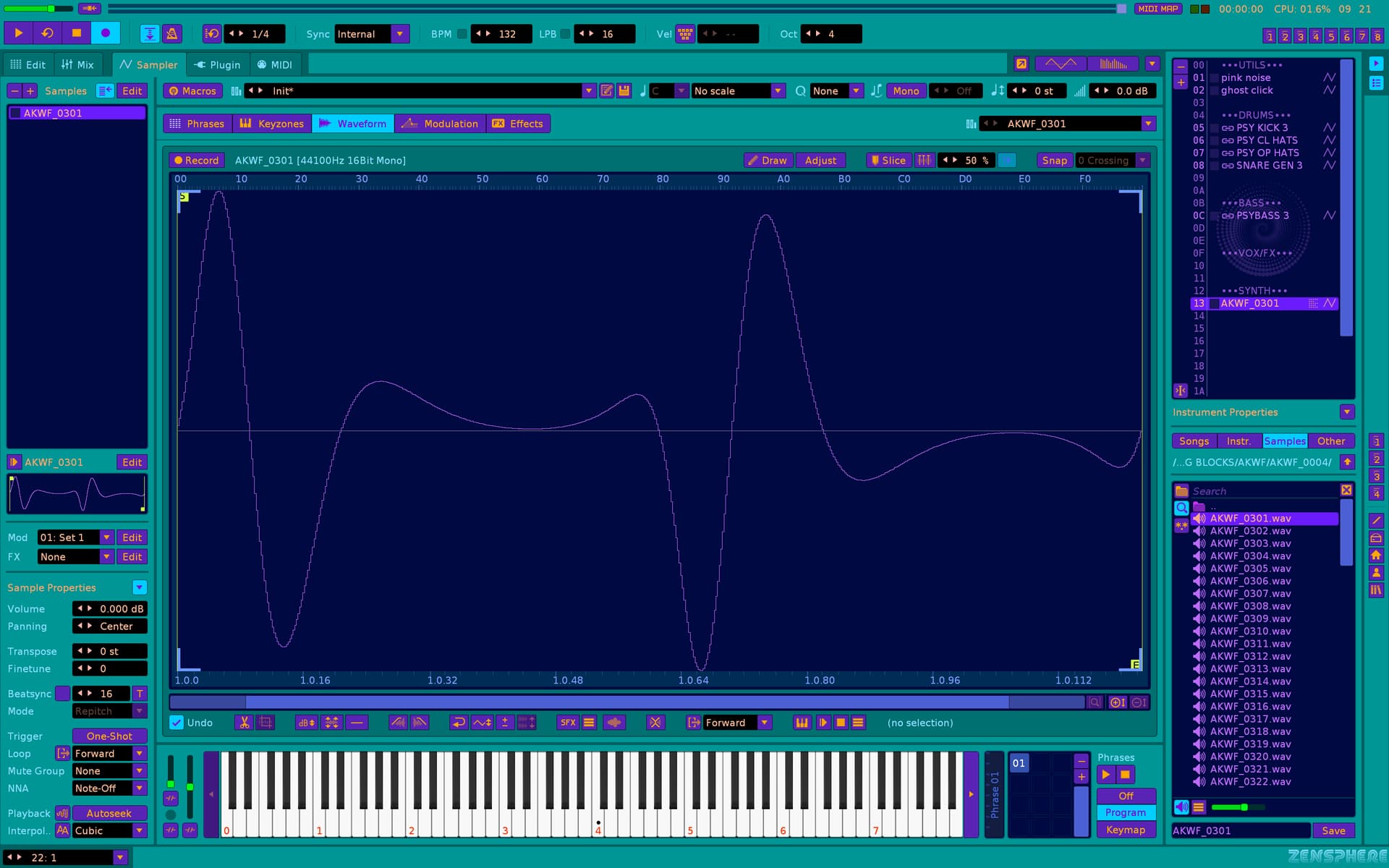Click the Record sample button

tap(196, 161)
